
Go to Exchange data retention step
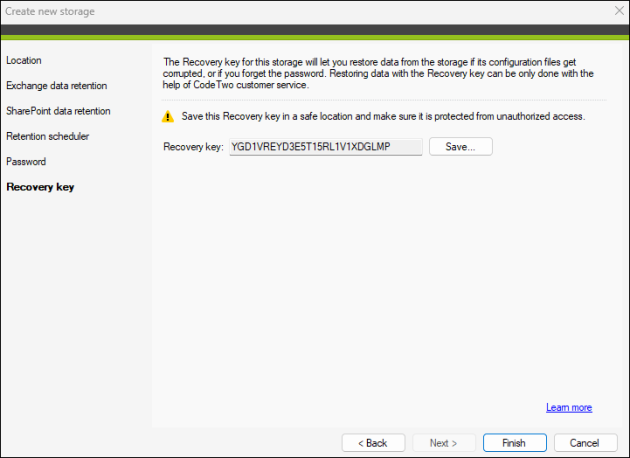(x=57, y=86)
